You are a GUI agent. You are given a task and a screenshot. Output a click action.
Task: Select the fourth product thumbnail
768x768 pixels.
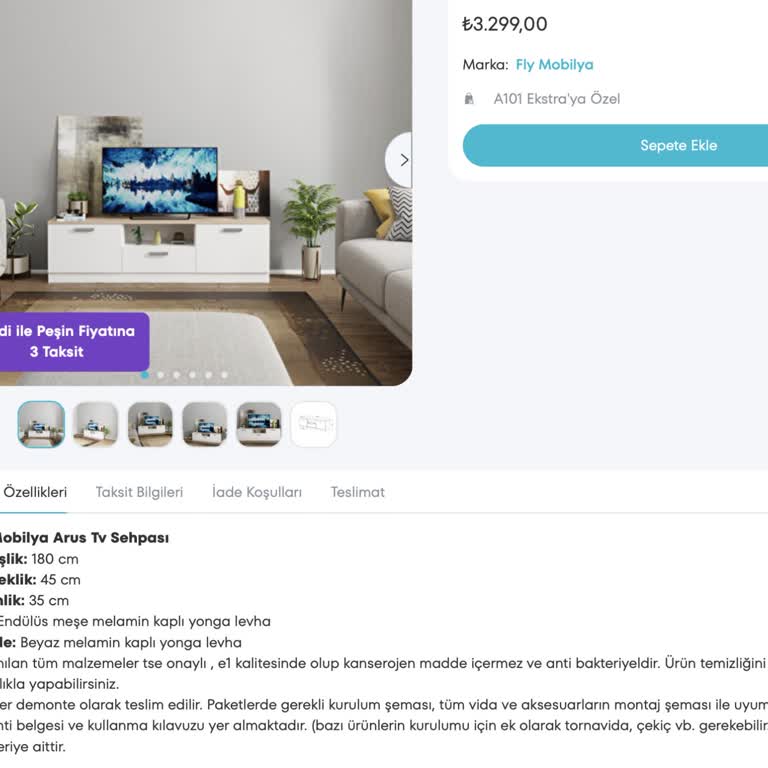point(205,424)
